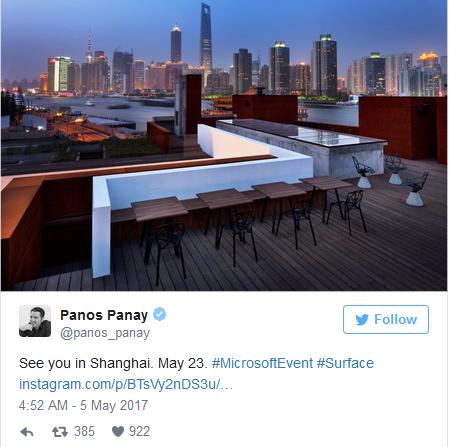This screenshot has height=447, width=449.
Task: Open the #Surface hashtag
Action: click(x=345, y=363)
